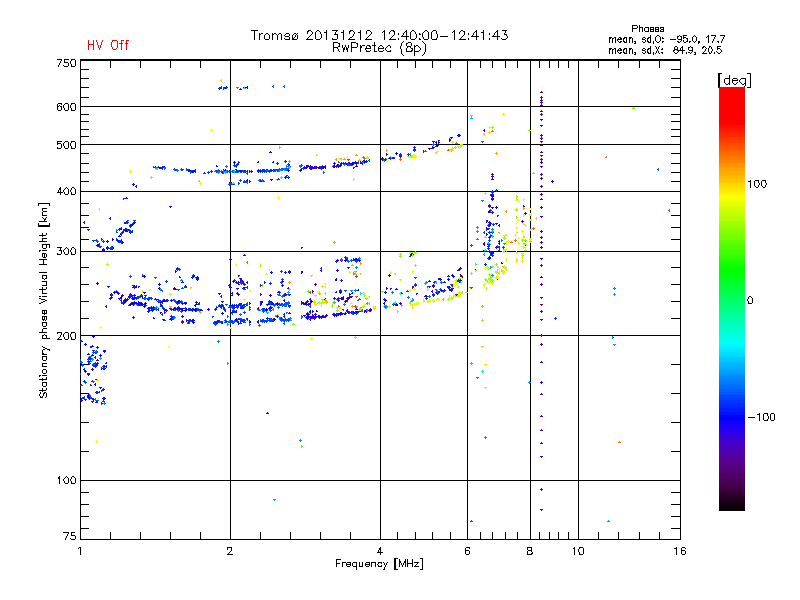Viewport: 800px width, 600px height.
Task: Click the colorbar tick label '-100'
Action: 761,417
